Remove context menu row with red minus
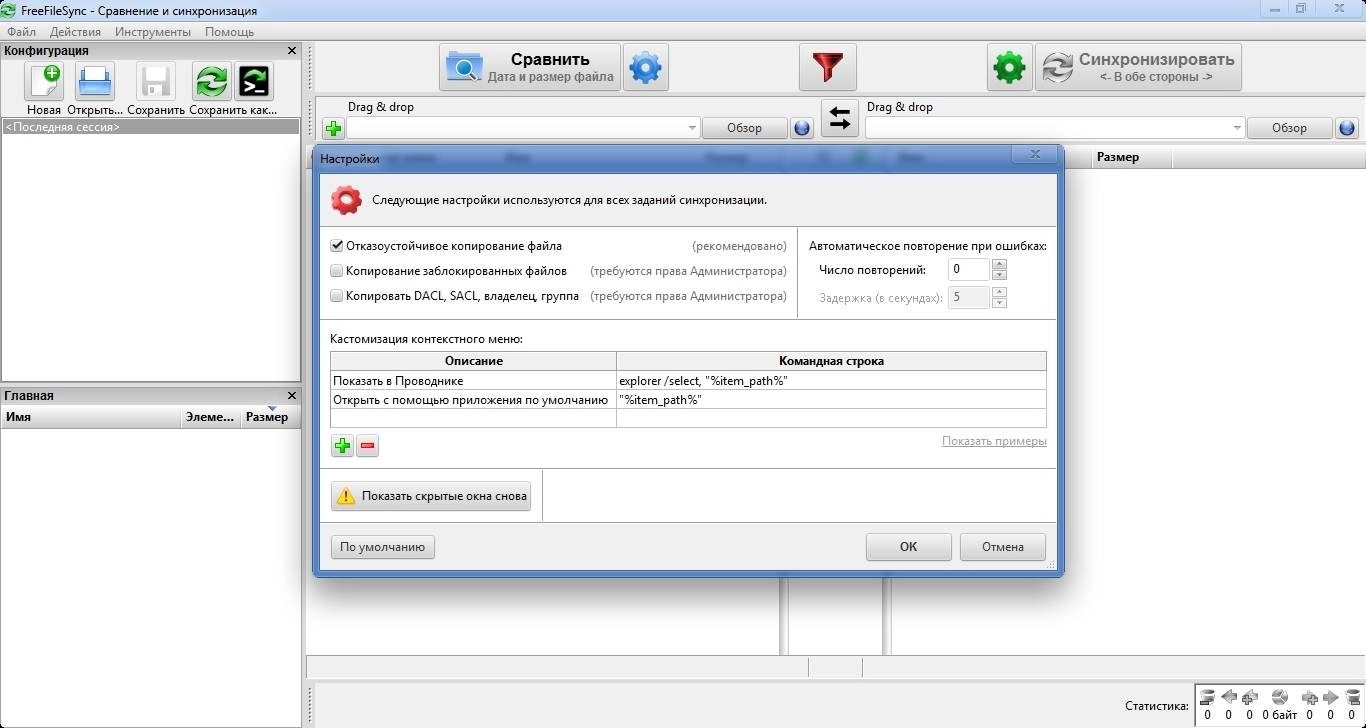Image resolution: width=1366 pixels, height=728 pixels. [368, 446]
